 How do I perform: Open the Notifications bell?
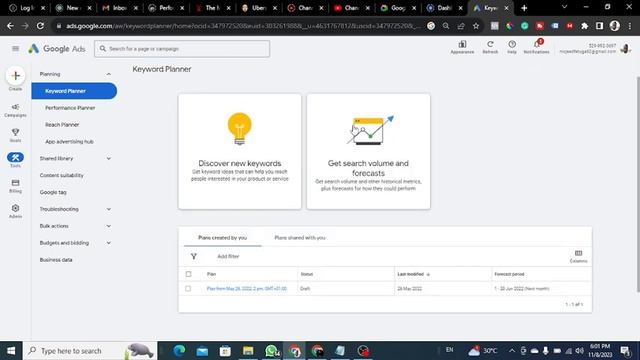pyautogui.click(x=536, y=47)
